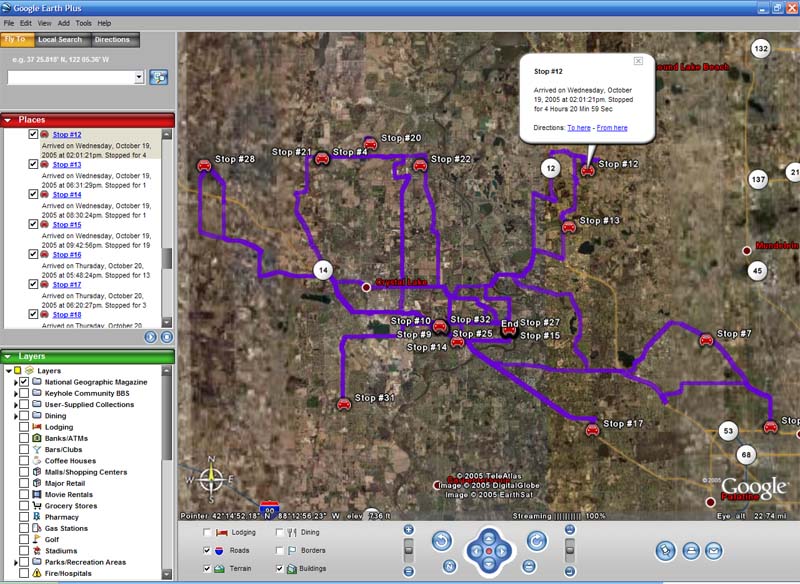This screenshot has width=800, height=584.
Task: Click the pan left arrow in navigator
Action: 476,551
